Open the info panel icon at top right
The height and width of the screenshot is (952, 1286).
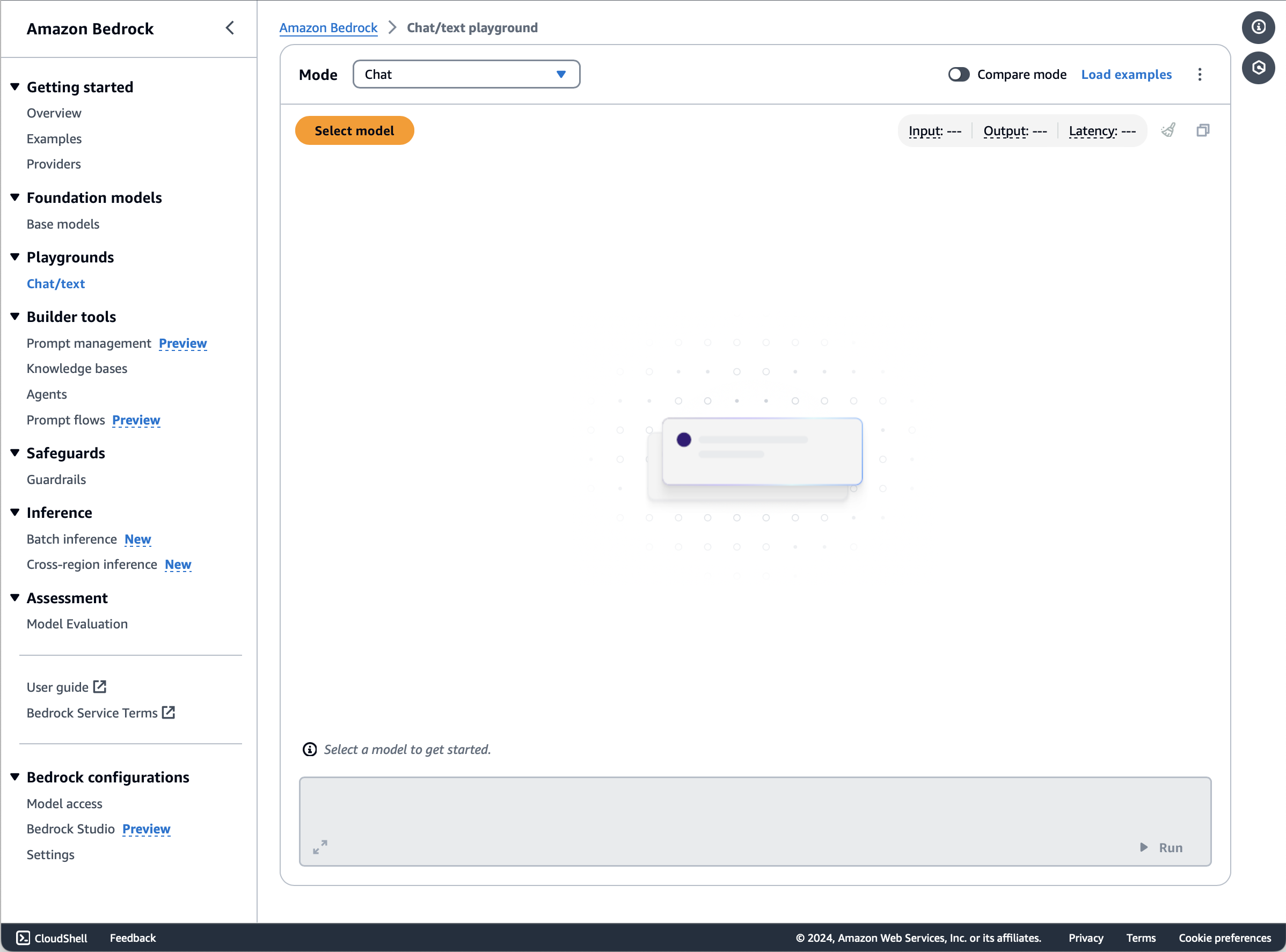point(1258,27)
